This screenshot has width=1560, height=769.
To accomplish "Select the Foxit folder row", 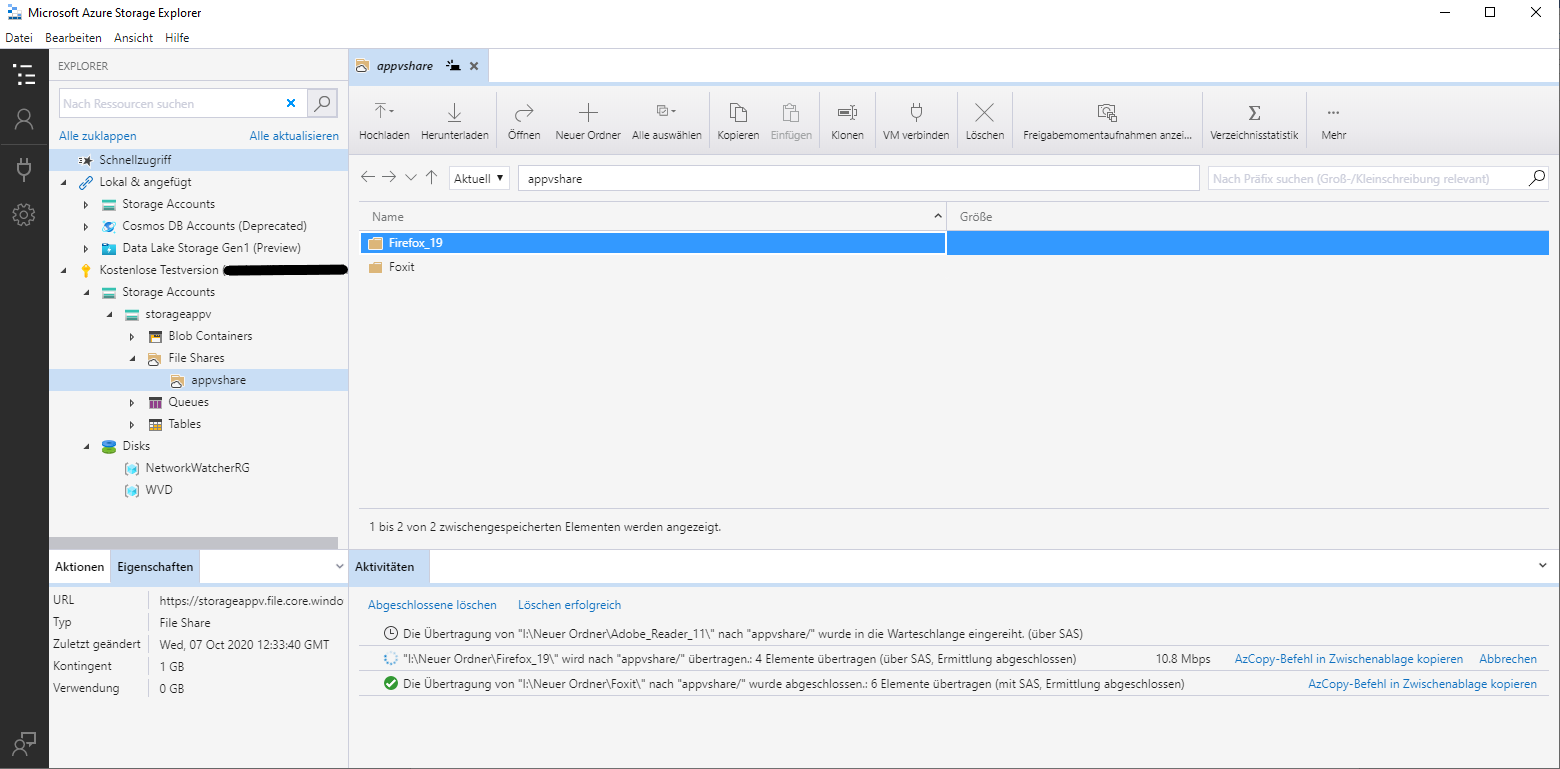I will [953, 267].
